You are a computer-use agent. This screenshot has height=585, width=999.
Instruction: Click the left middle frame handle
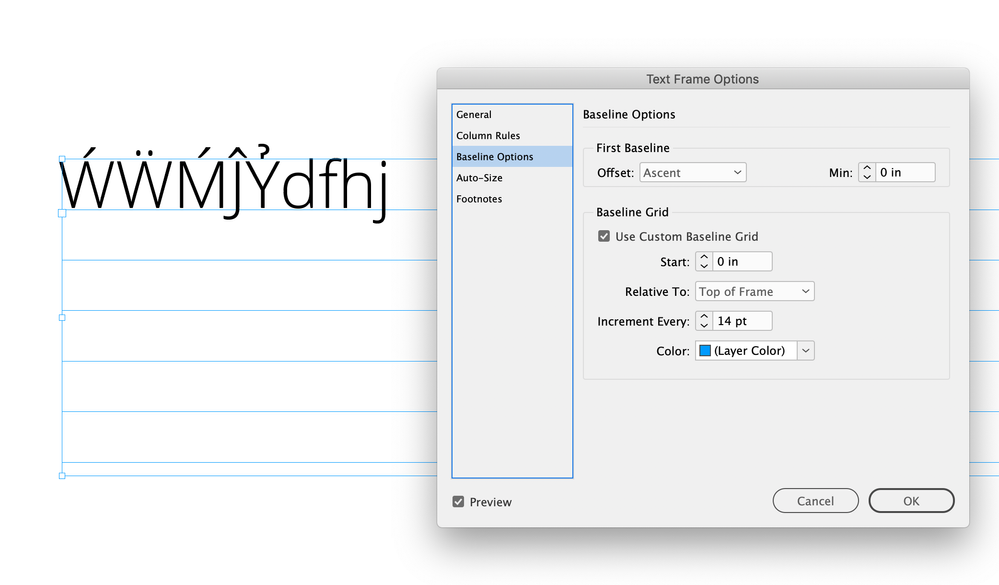tap(62, 317)
